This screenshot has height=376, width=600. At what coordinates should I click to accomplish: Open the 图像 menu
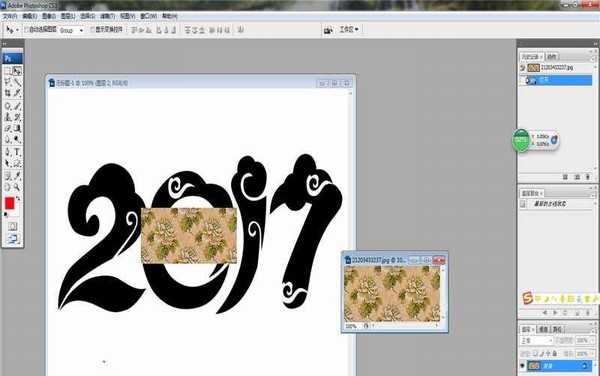49,16
